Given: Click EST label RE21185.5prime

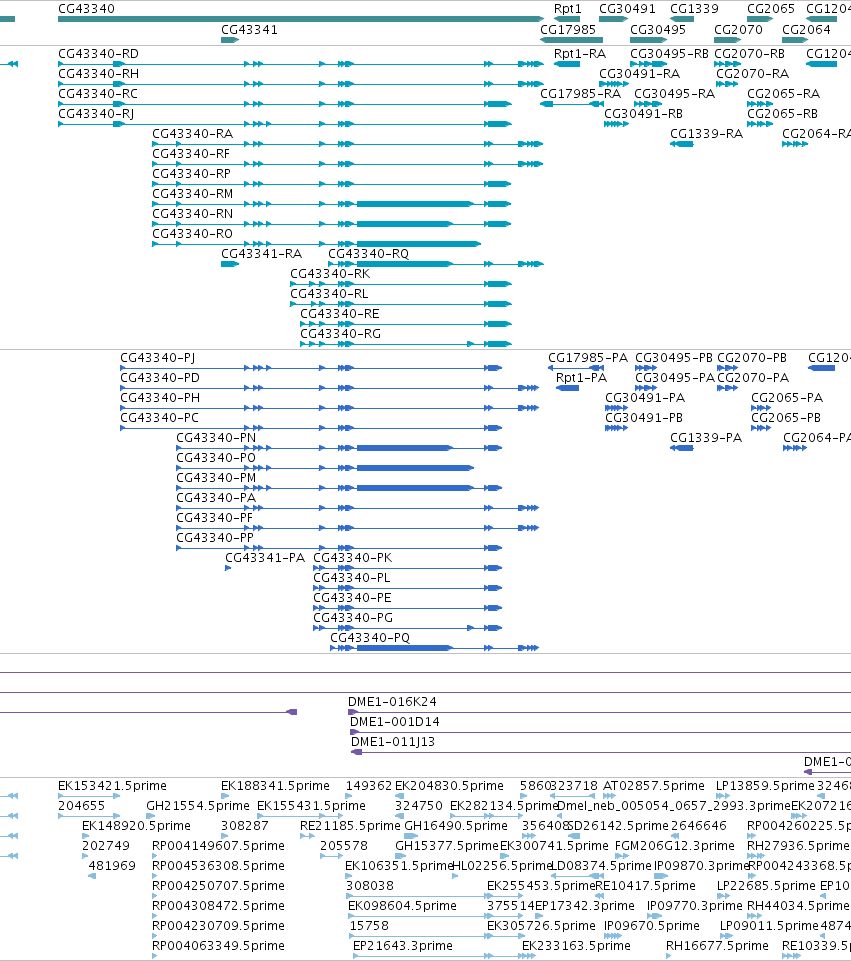Looking at the screenshot, I should click(x=350, y=826).
